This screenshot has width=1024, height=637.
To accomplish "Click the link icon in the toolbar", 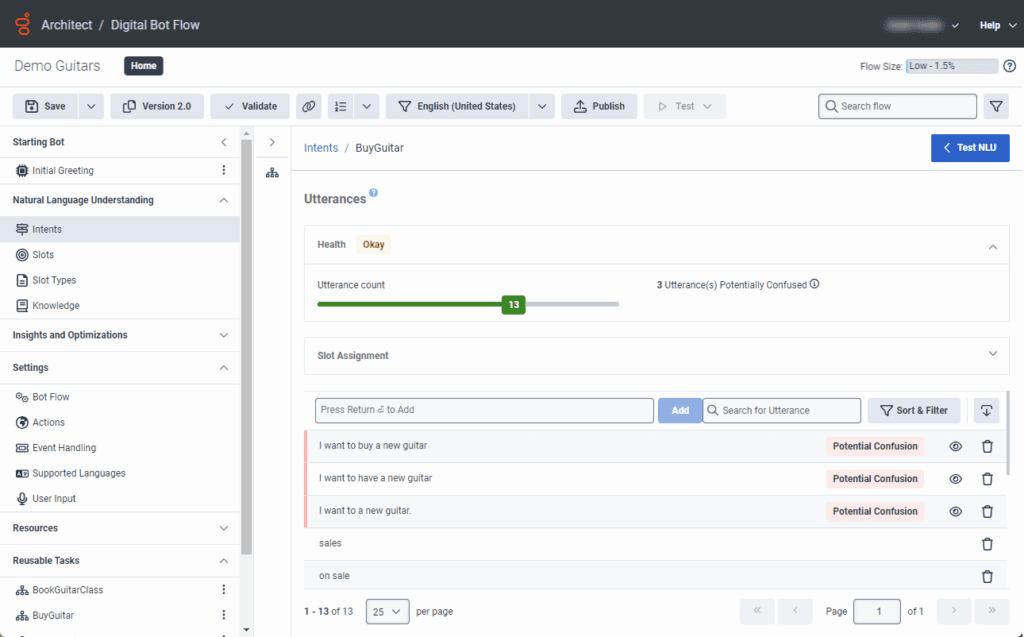I will [309, 106].
